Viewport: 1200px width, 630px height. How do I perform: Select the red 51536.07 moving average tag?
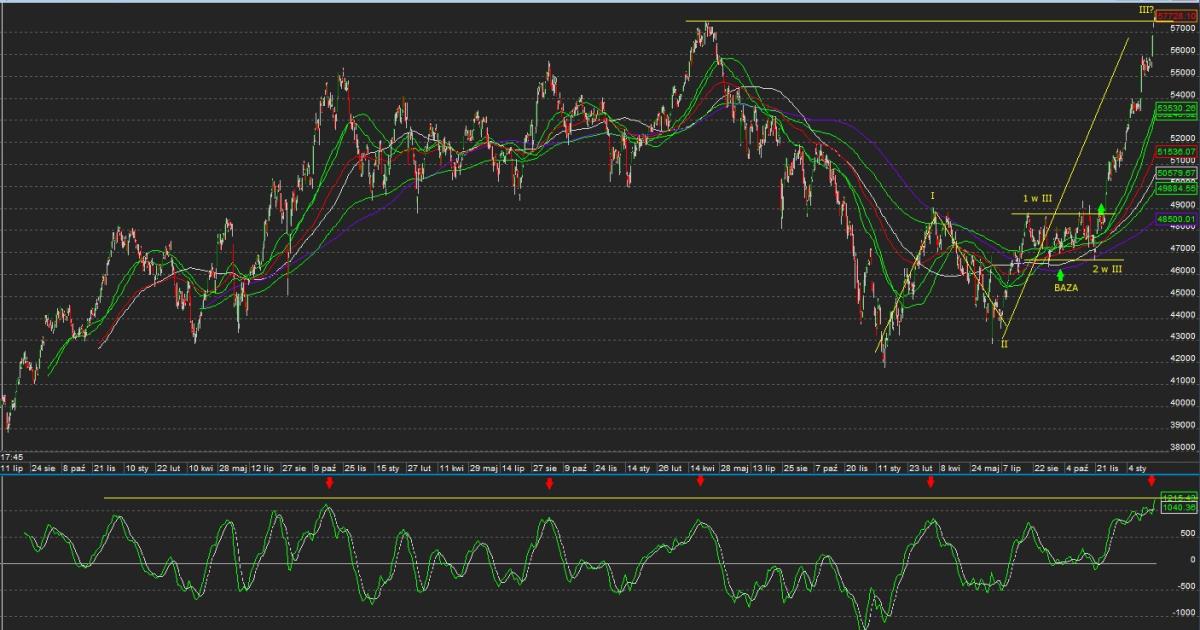[x=1177, y=152]
